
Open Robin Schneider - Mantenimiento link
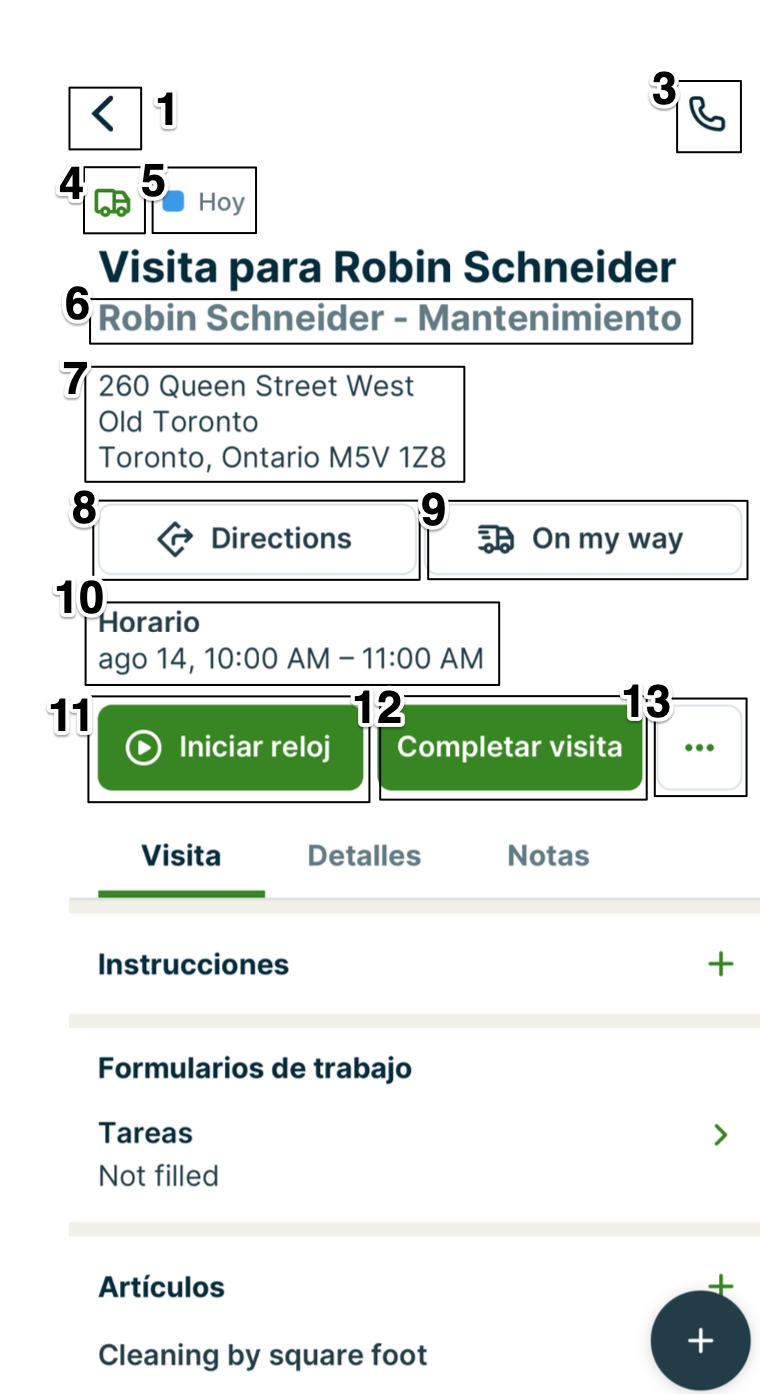(x=390, y=320)
